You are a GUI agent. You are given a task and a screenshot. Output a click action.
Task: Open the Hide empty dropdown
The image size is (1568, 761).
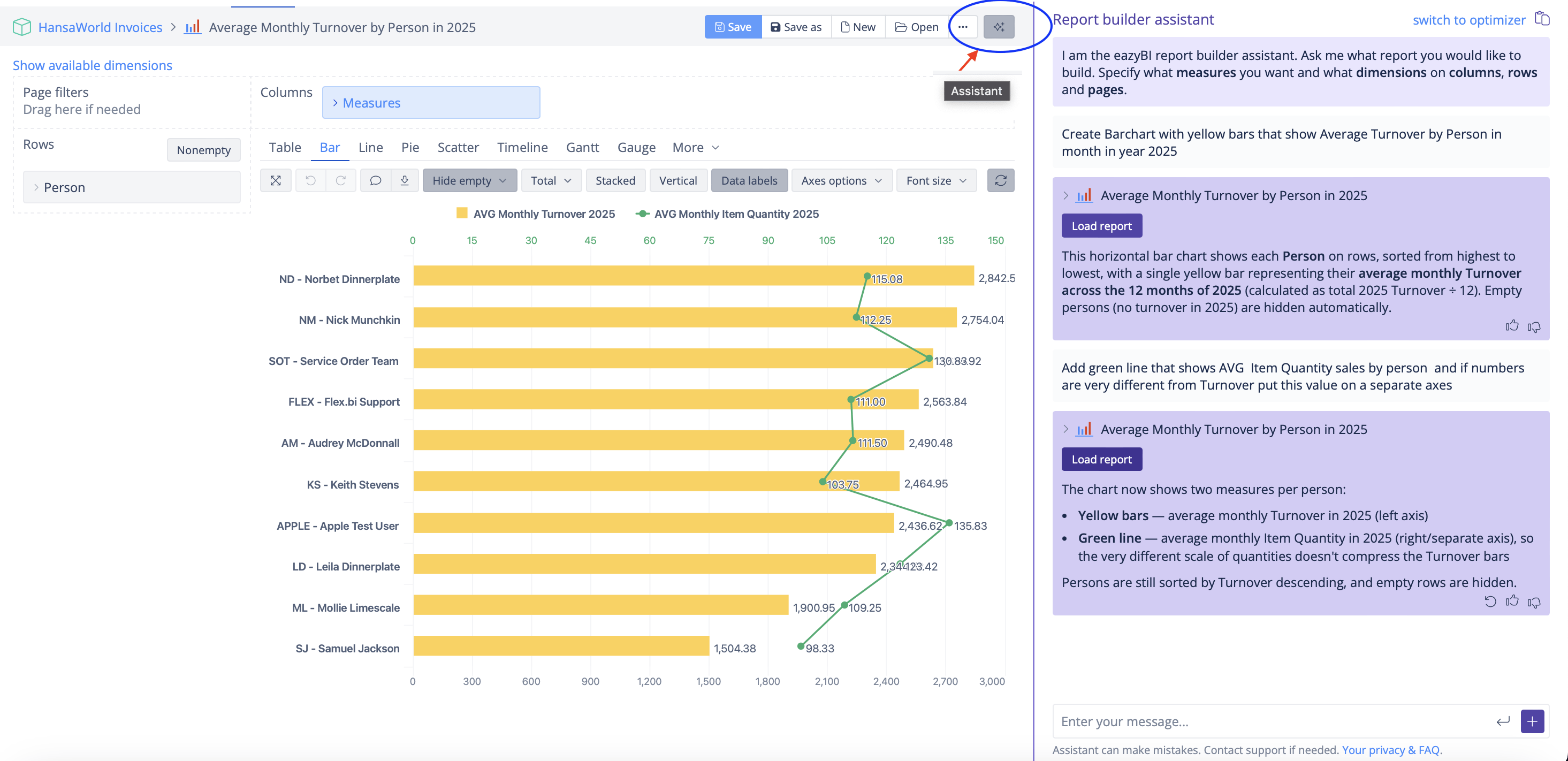tap(469, 180)
